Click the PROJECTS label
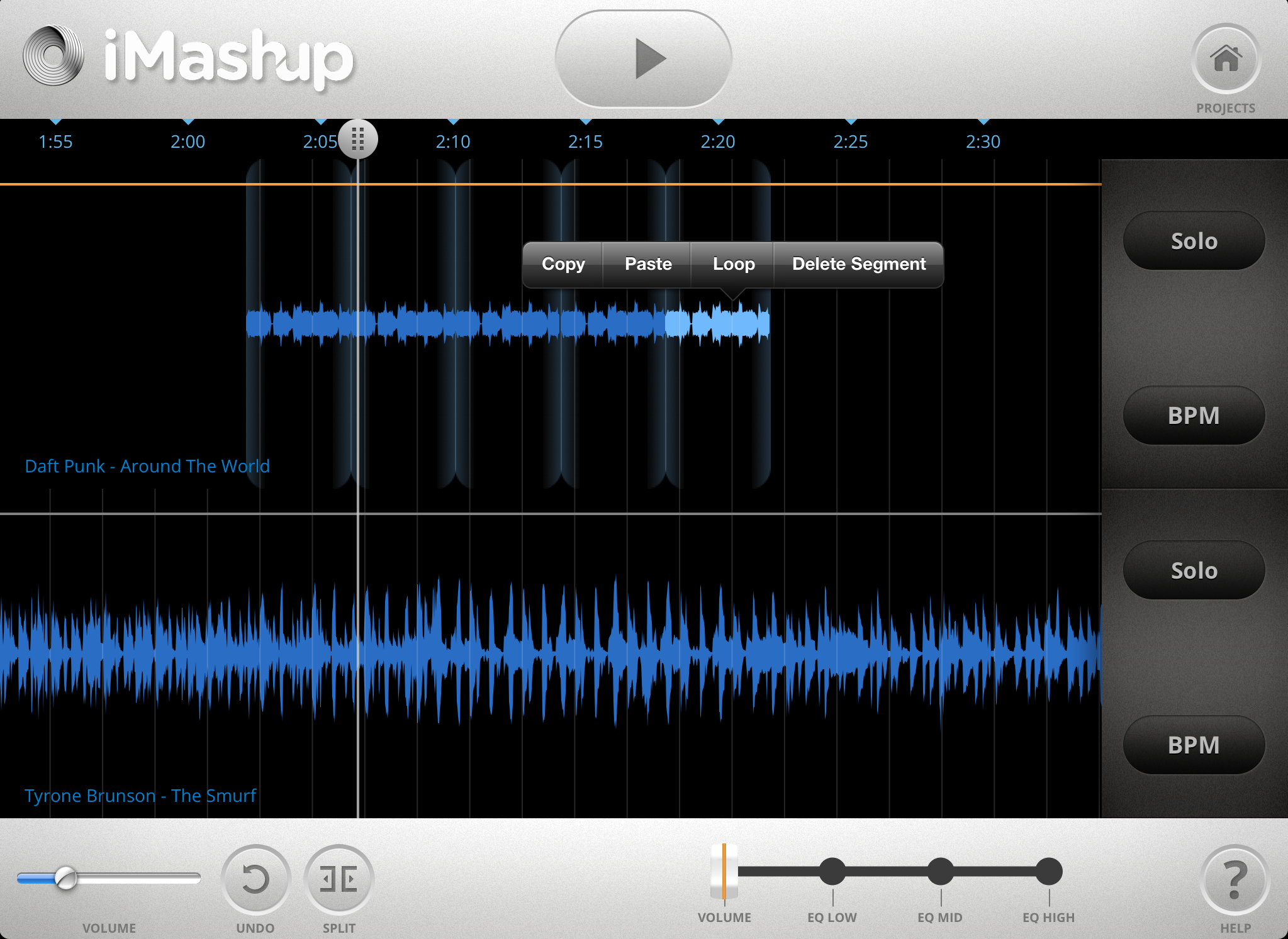Viewport: 1288px width, 939px height. point(1226,108)
